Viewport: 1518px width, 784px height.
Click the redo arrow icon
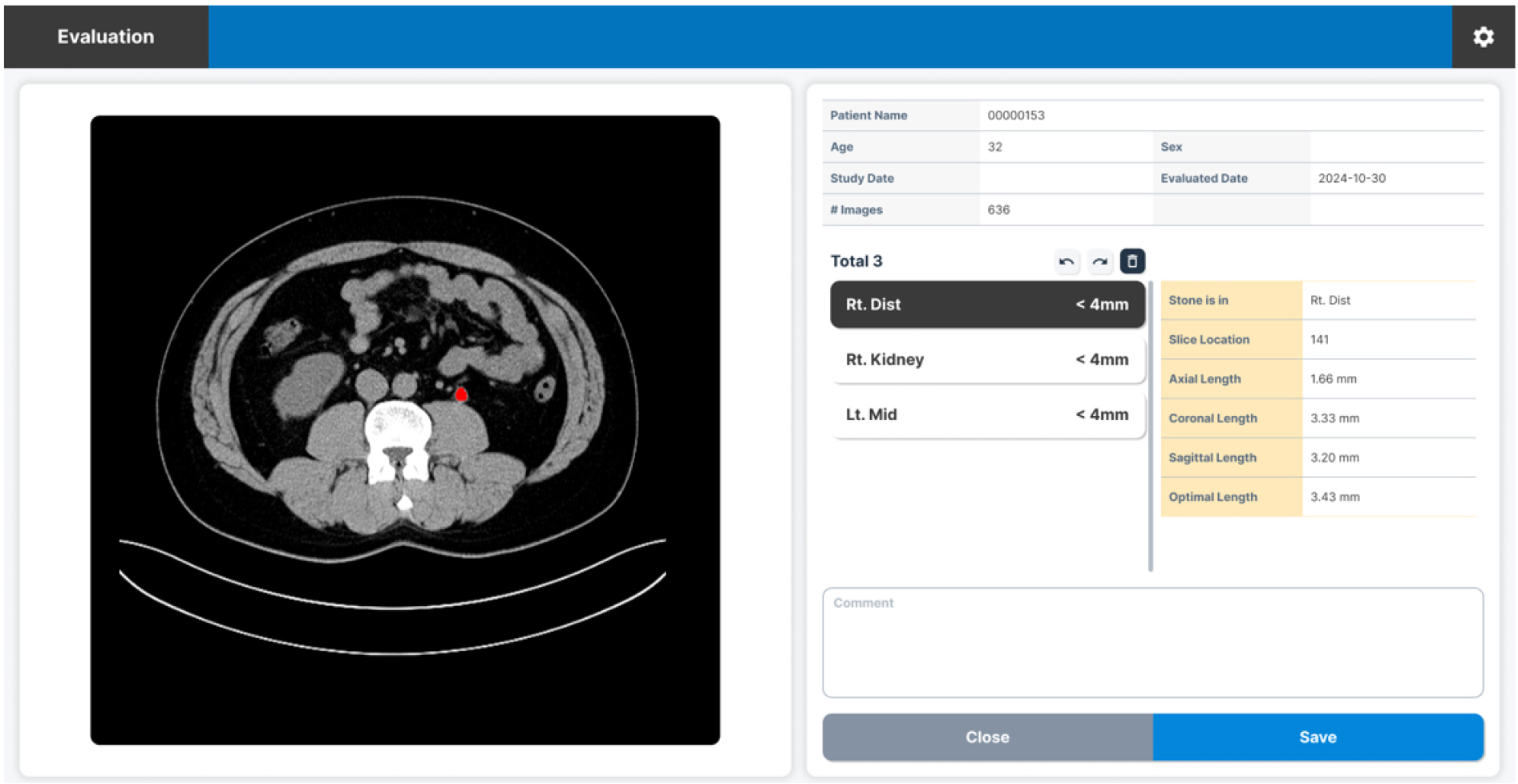(1099, 261)
